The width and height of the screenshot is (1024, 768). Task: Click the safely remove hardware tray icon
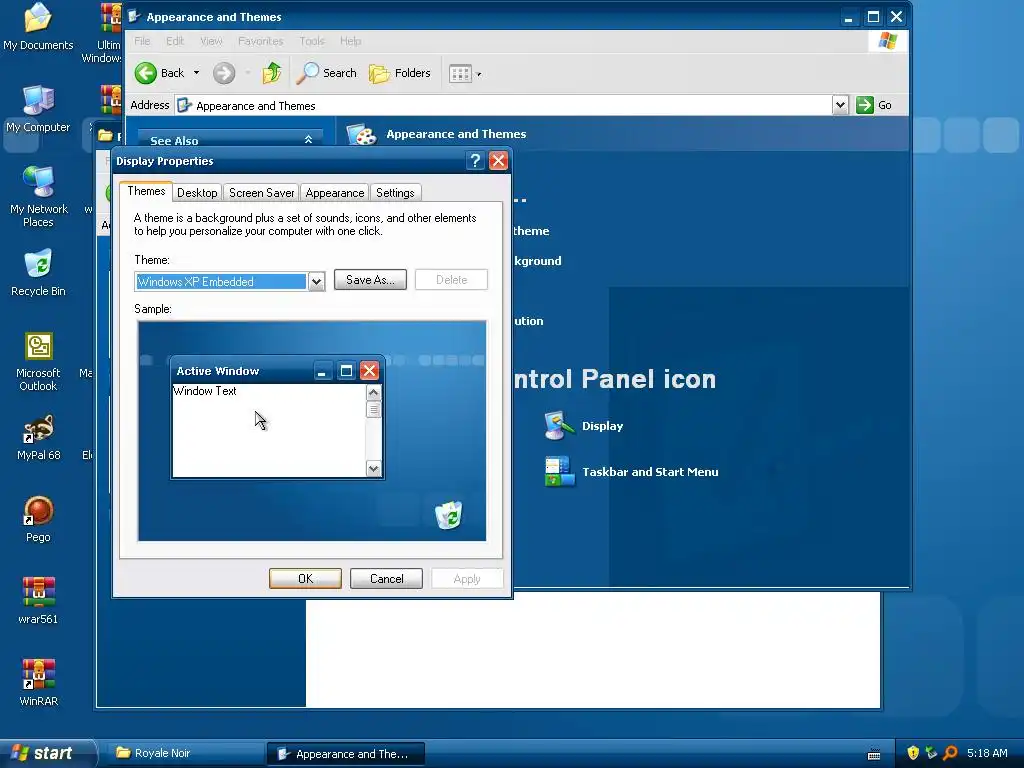pos(931,753)
